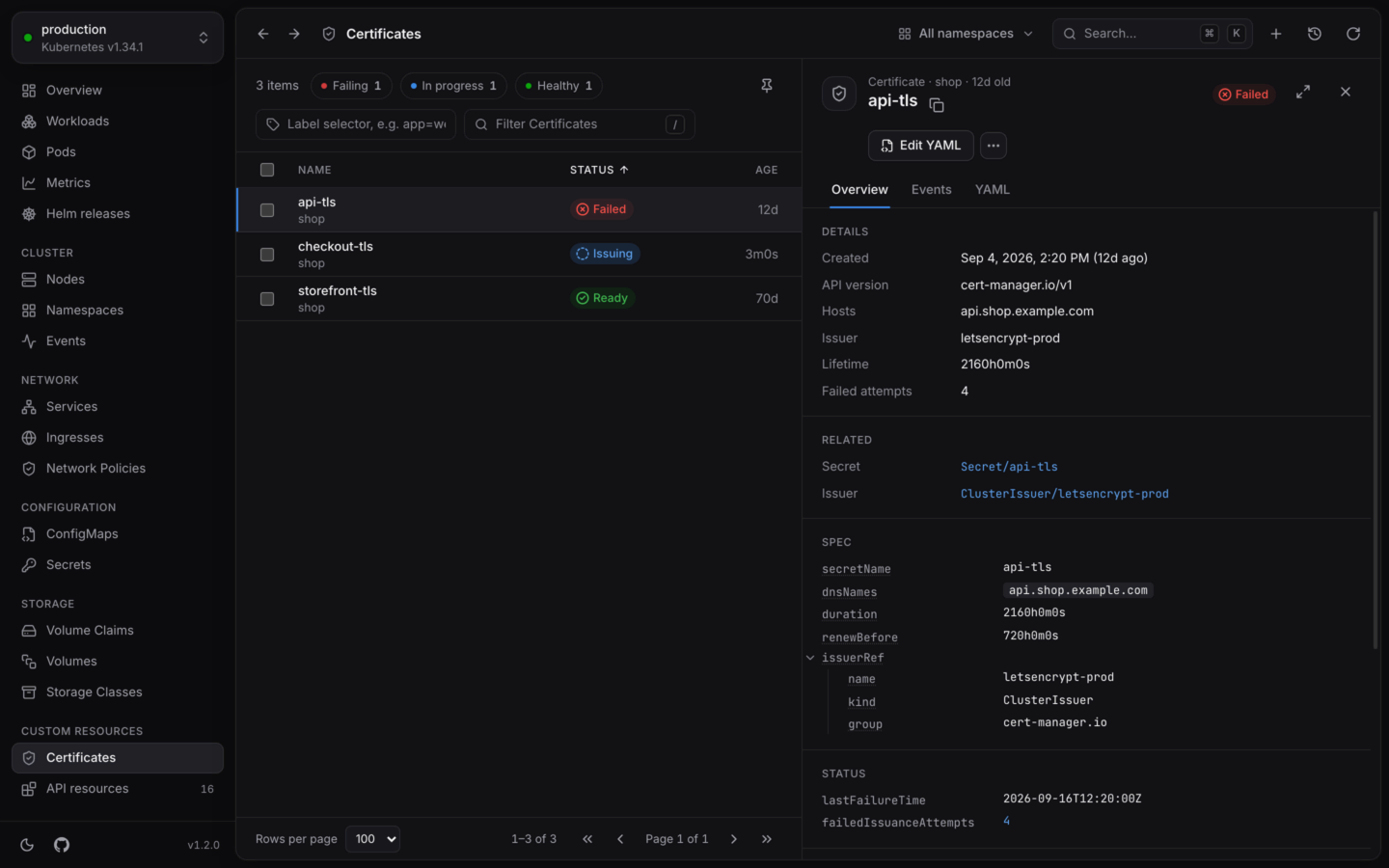
Task: Copy the api-tls name
Action: coord(937,104)
